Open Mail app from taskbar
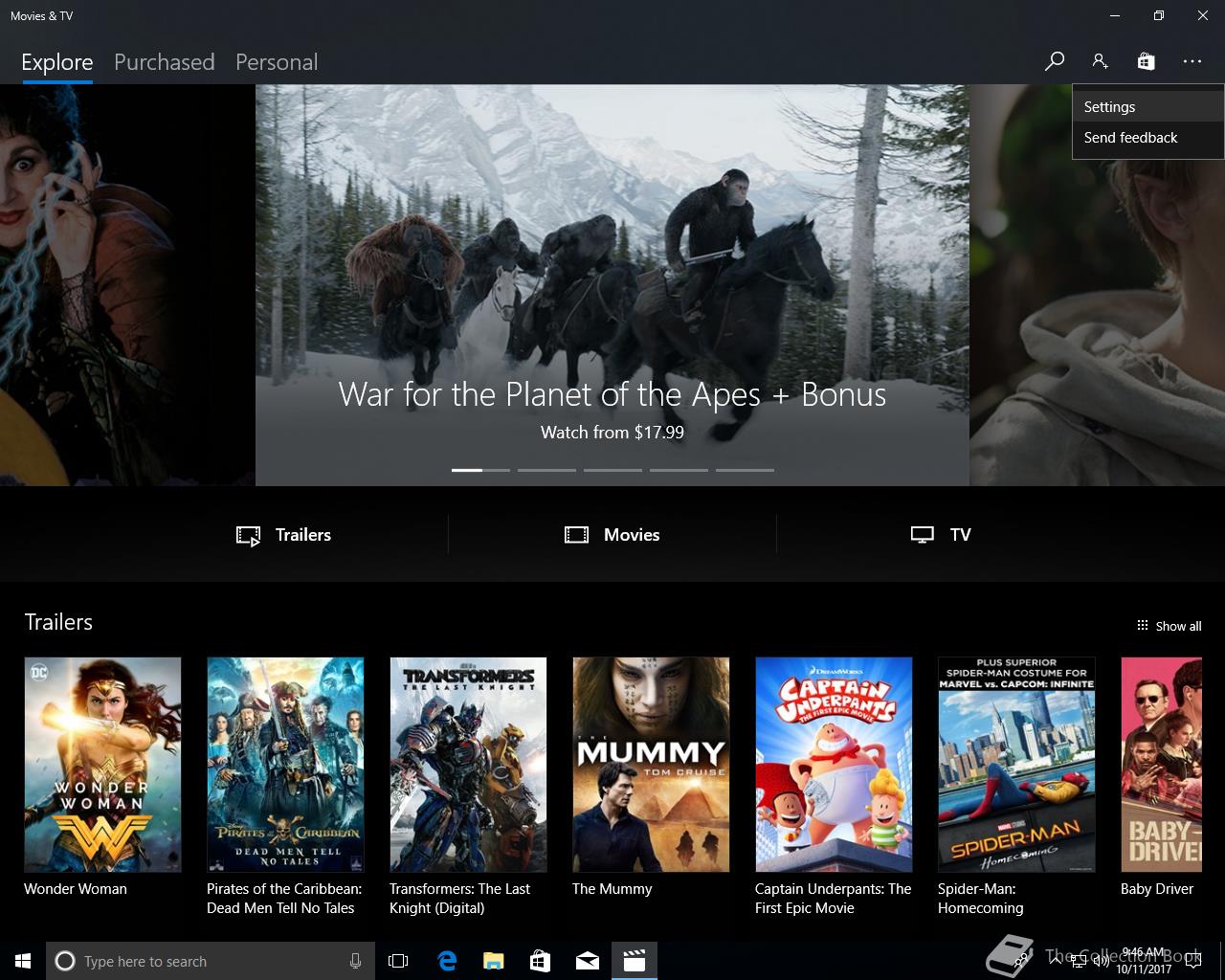 point(587,961)
